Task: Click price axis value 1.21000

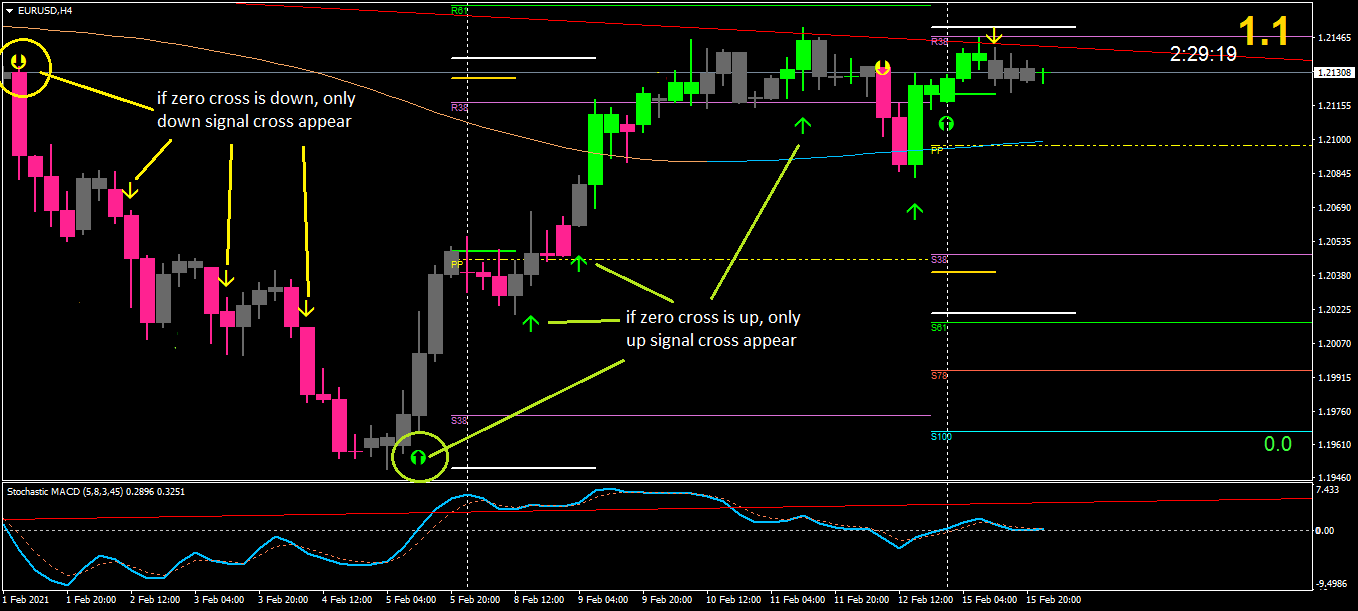Action: [1335, 140]
